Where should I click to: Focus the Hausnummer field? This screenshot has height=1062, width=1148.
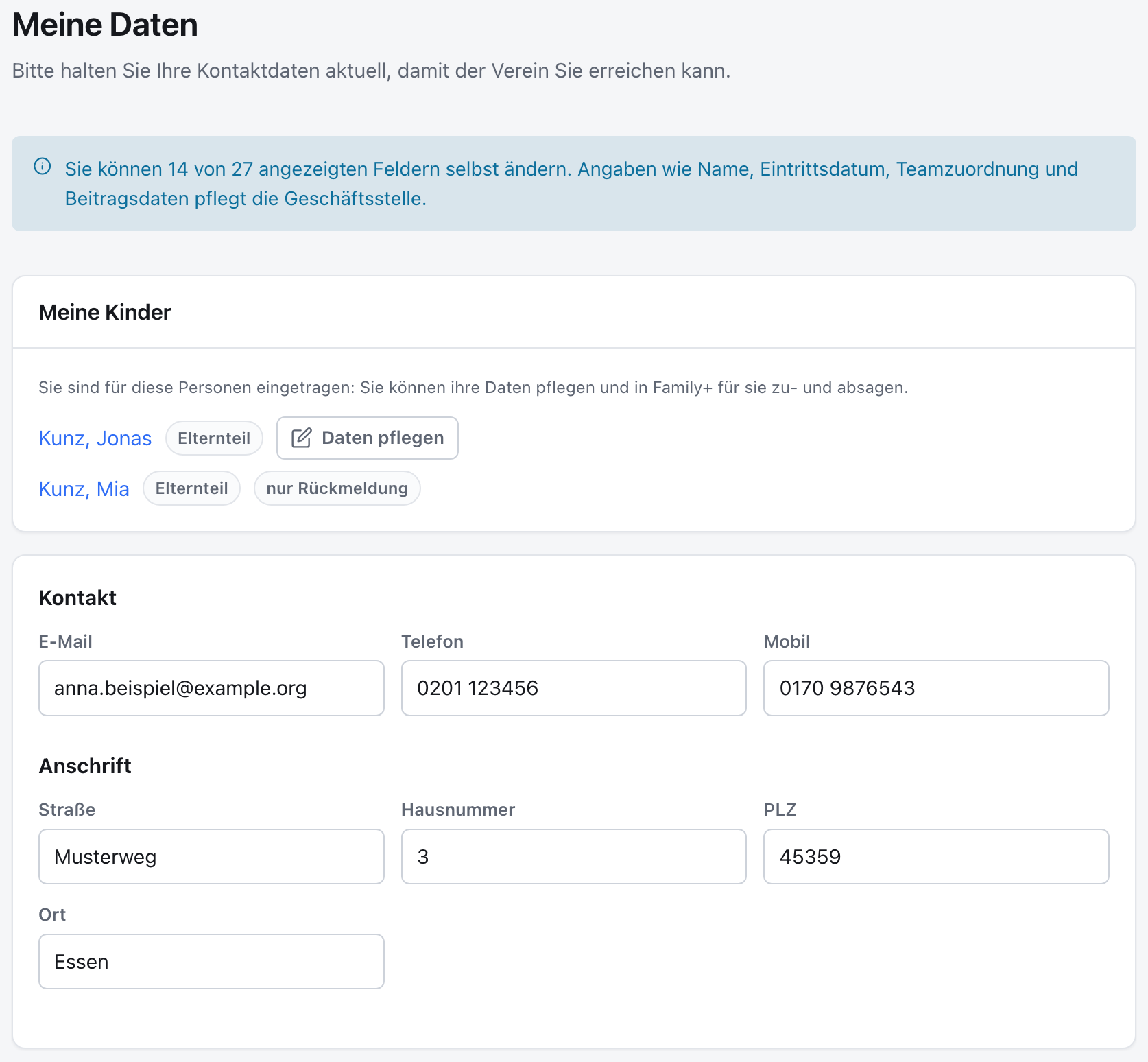click(574, 857)
